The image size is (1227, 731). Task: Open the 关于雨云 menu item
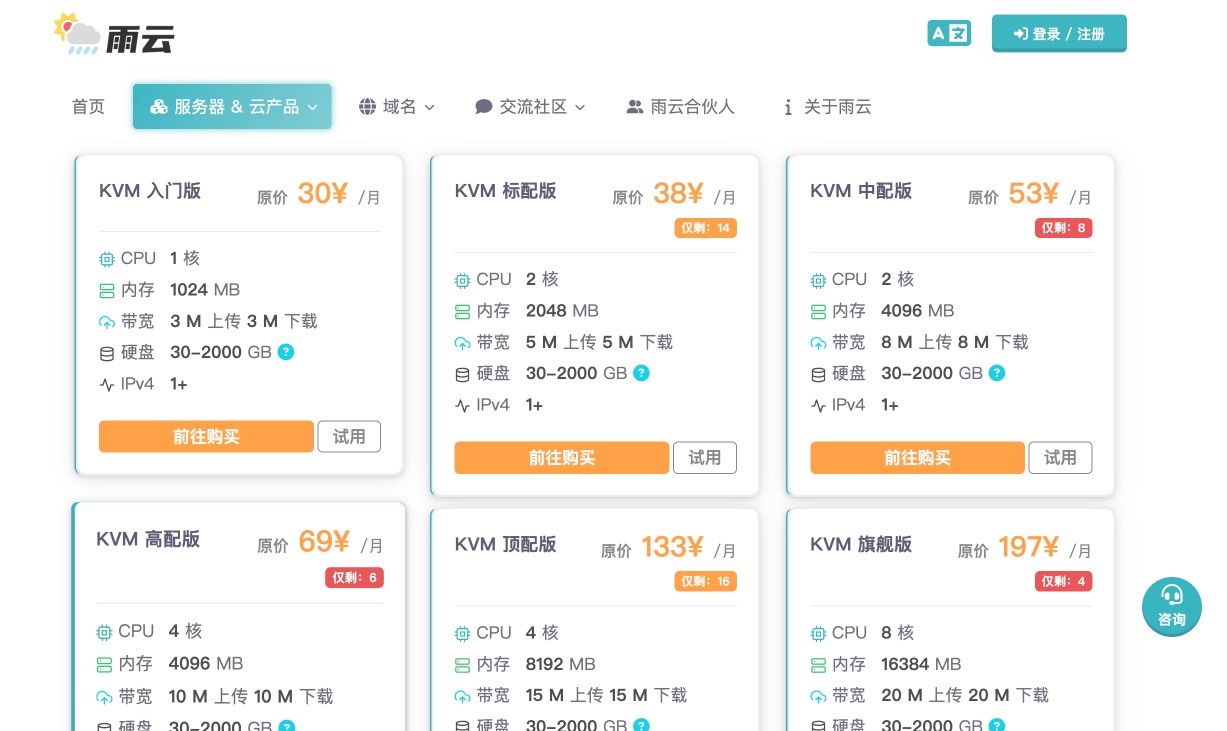pyautogui.click(x=827, y=107)
